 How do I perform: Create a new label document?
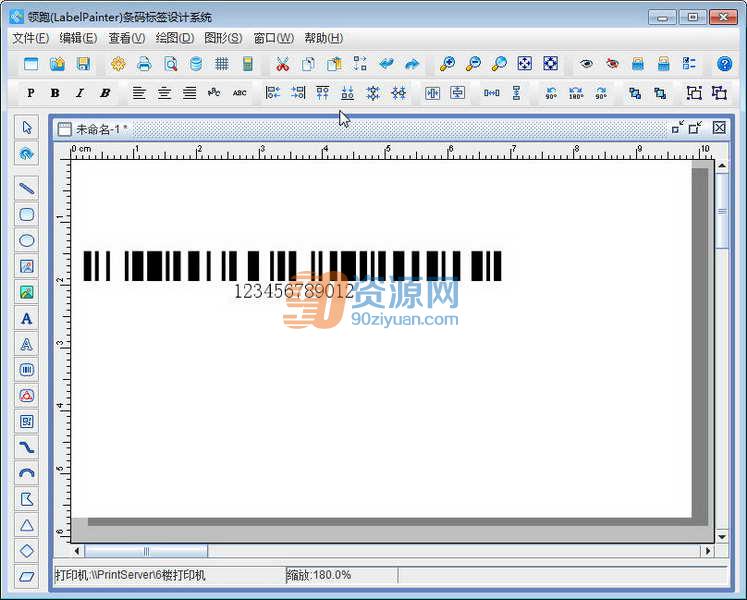[31, 63]
